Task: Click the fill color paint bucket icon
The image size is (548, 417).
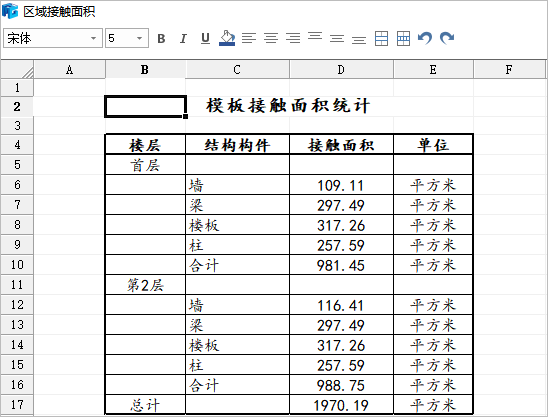Action: click(x=227, y=38)
